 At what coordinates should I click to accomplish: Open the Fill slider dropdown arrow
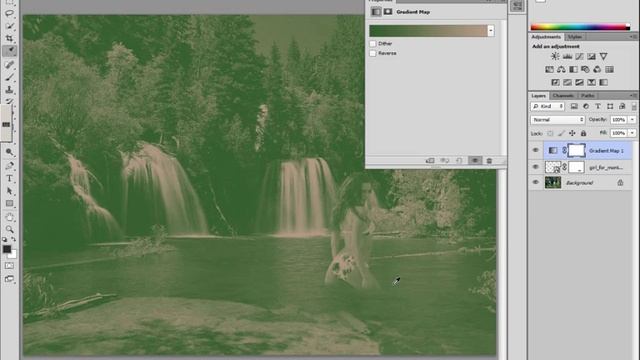coord(632,133)
